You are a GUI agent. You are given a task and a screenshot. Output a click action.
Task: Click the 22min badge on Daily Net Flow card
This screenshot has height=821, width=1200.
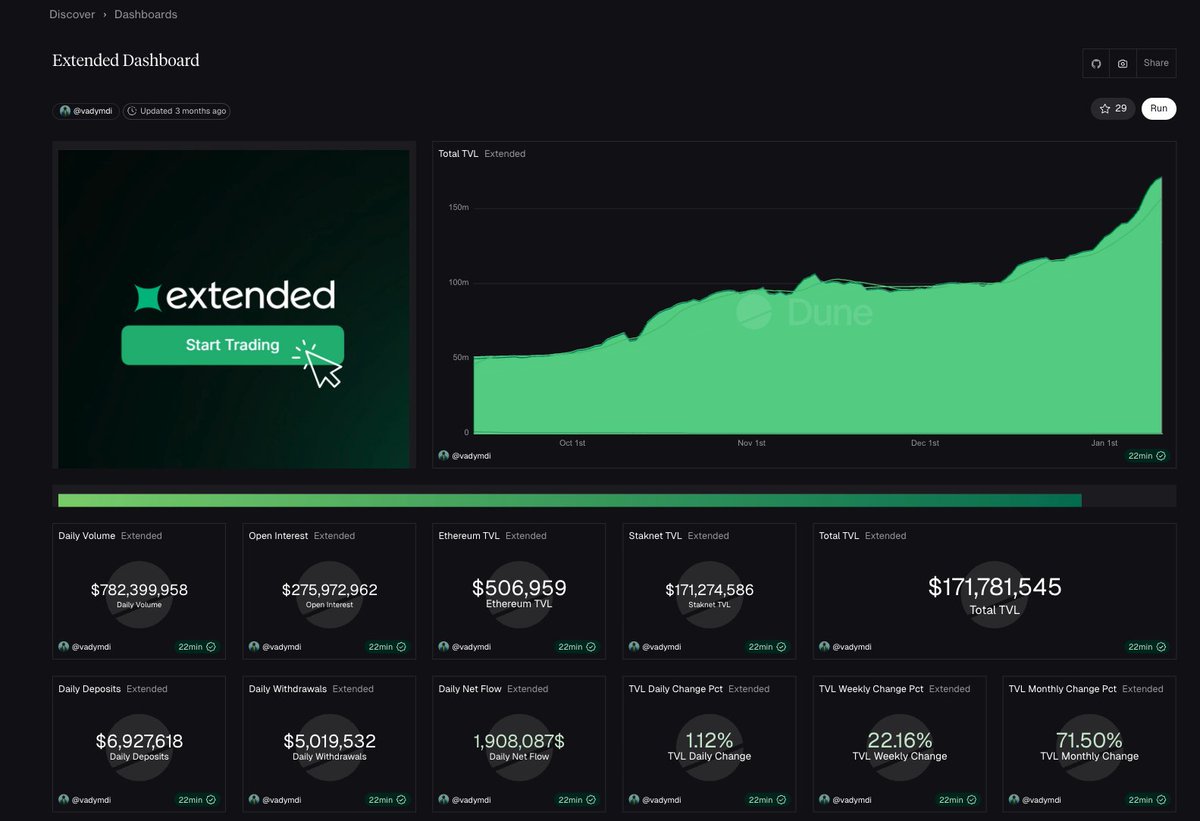pos(577,800)
